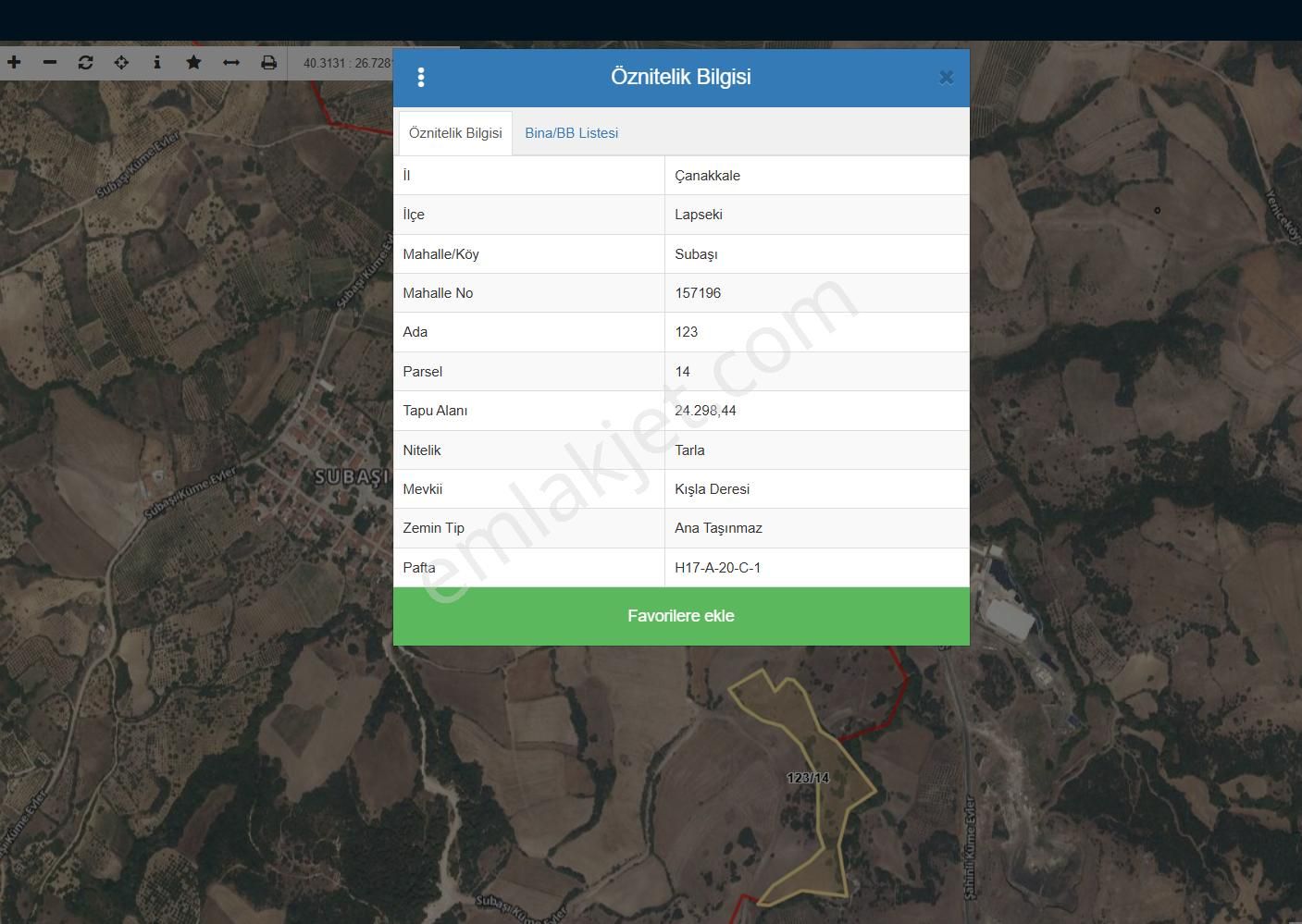Image resolution: width=1302 pixels, height=924 pixels.
Task: Click the Çanakkale province value
Action: (x=707, y=176)
